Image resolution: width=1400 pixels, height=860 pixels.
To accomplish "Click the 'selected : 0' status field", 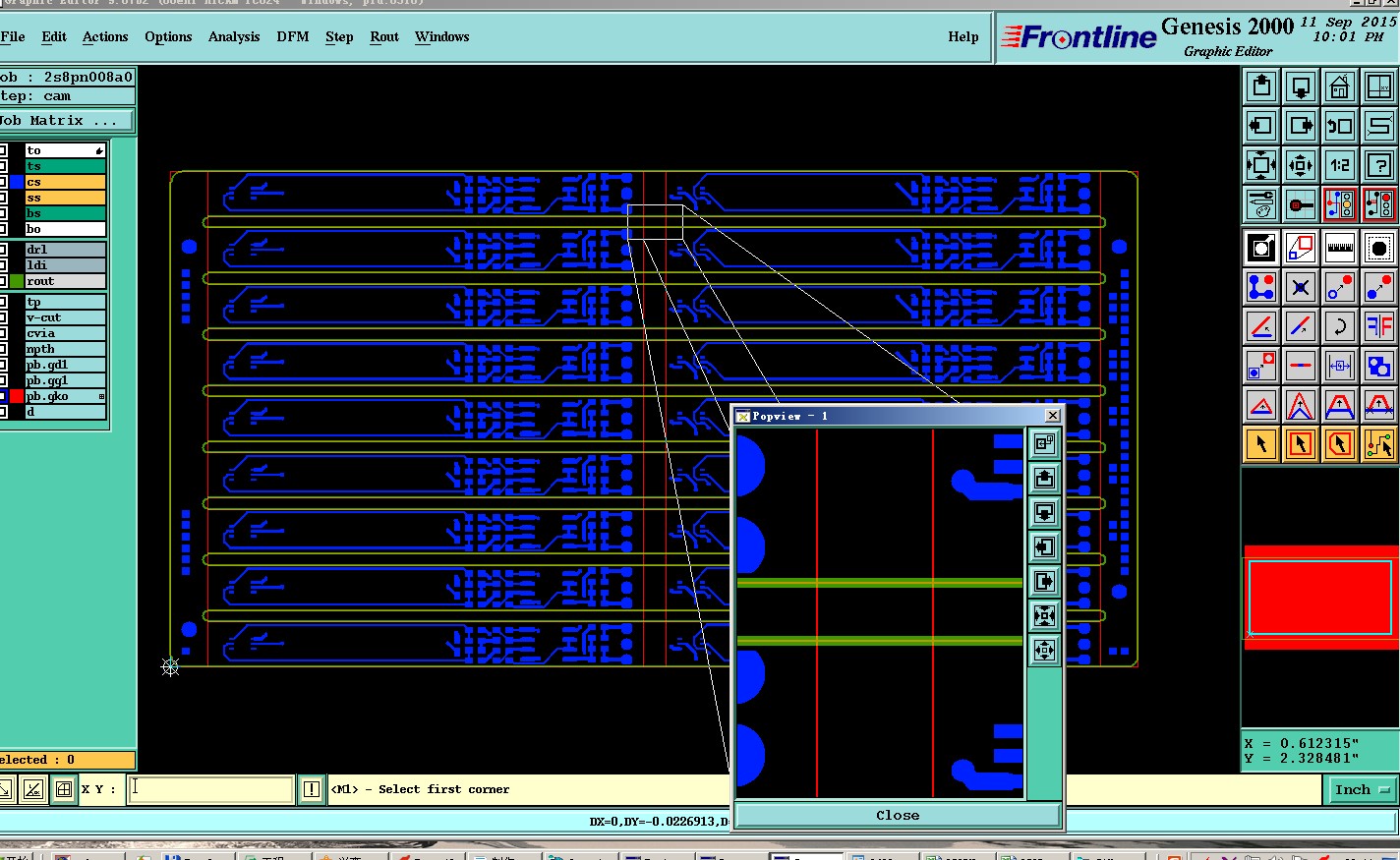I will tap(66, 760).
